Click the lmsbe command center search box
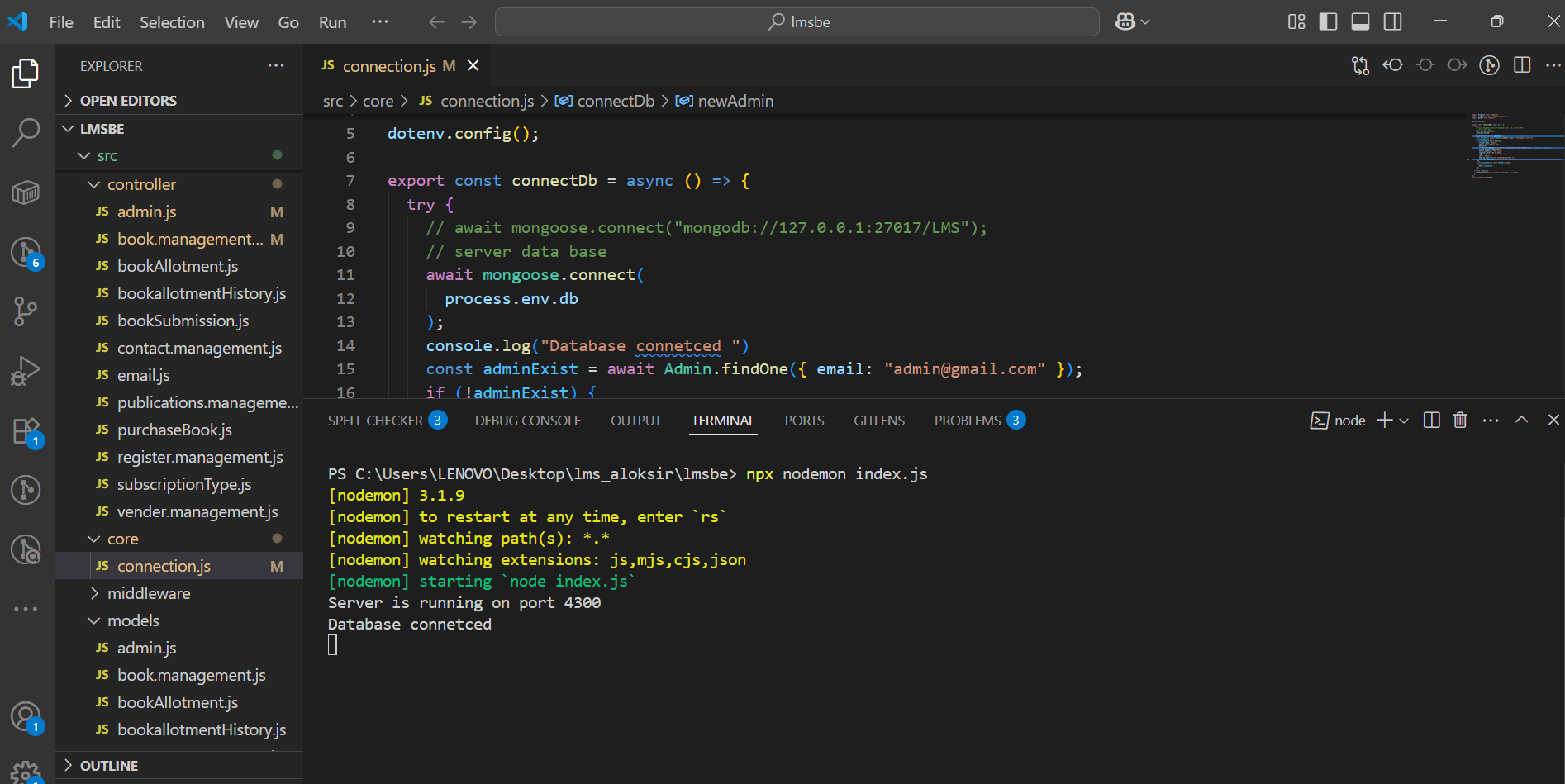Screen dimensions: 1565x784 pos(797,22)
